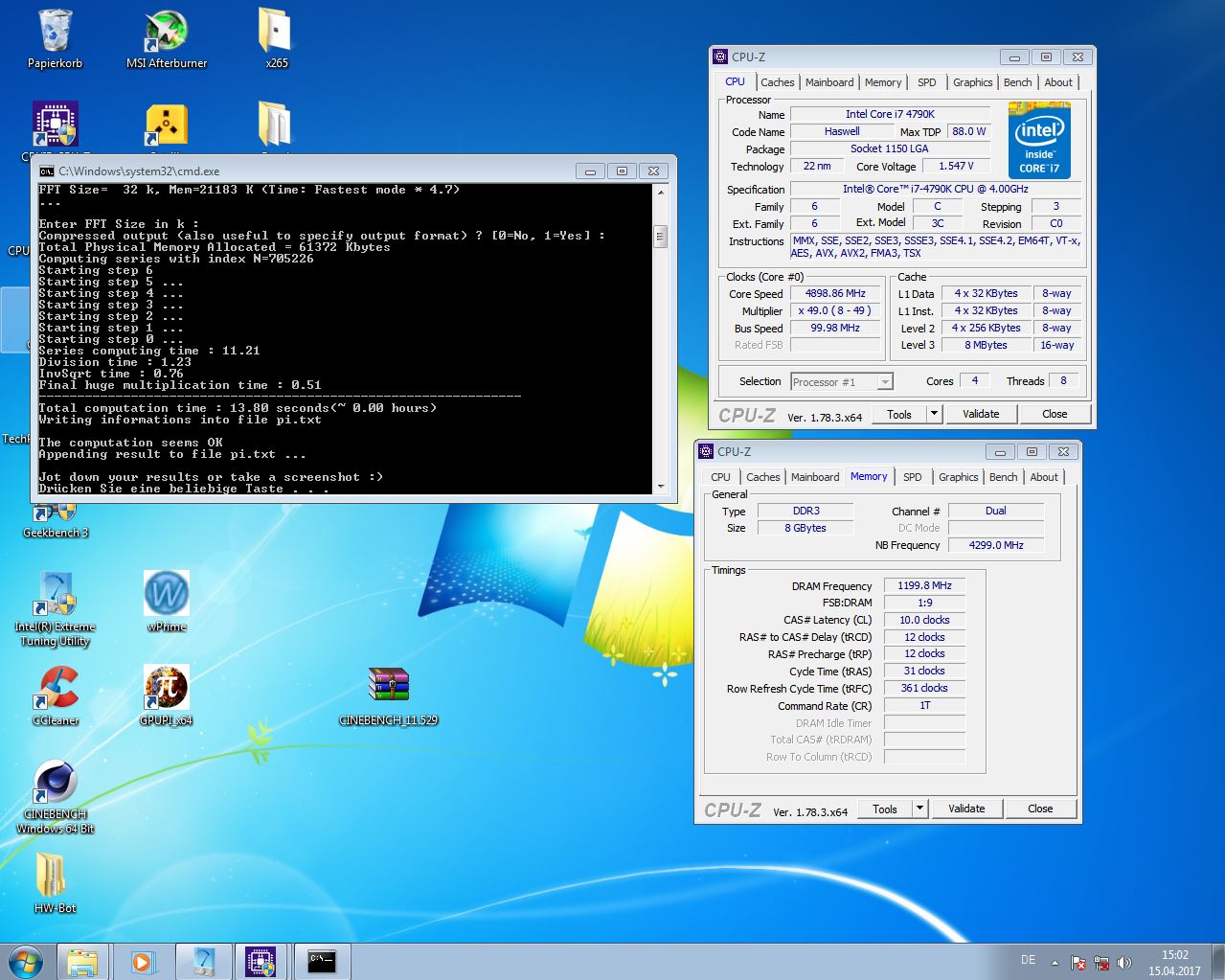Click NB Frequency value 4299.0 MHz
This screenshot has width=1225, height=980.
tap(996, 545)
